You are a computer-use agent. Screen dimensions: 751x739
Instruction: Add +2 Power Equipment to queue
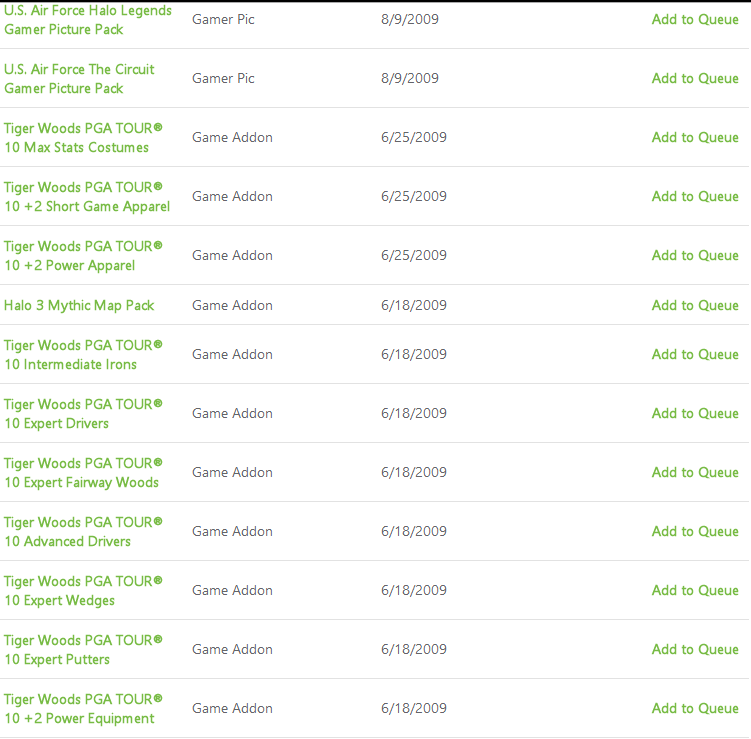(x=695, y=708)
